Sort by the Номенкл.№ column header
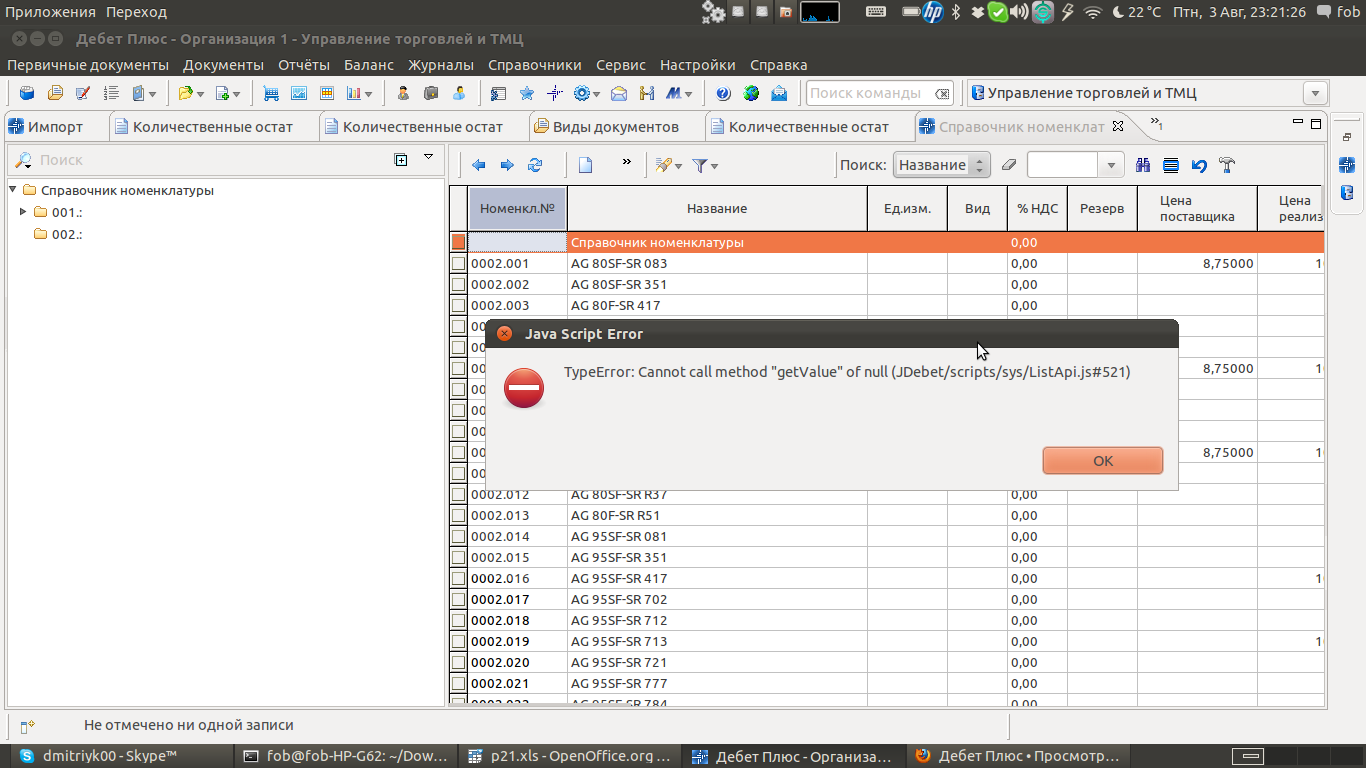 pyautogui.click(x=518, y=208)
